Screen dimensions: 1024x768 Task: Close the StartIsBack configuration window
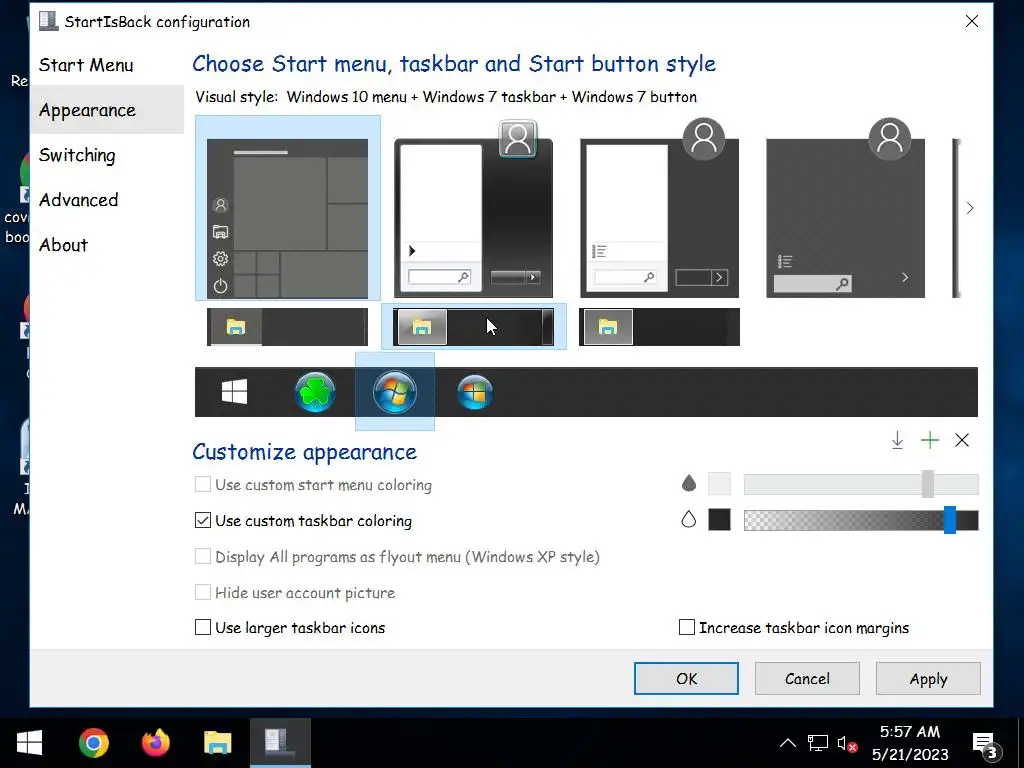tap(972, 22)
